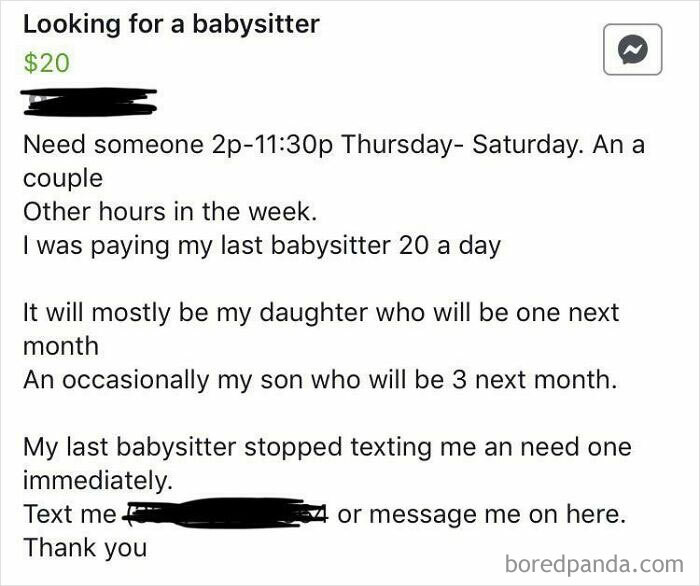
Task: Click the "Thank you" closing line
Action: (85, 548)
